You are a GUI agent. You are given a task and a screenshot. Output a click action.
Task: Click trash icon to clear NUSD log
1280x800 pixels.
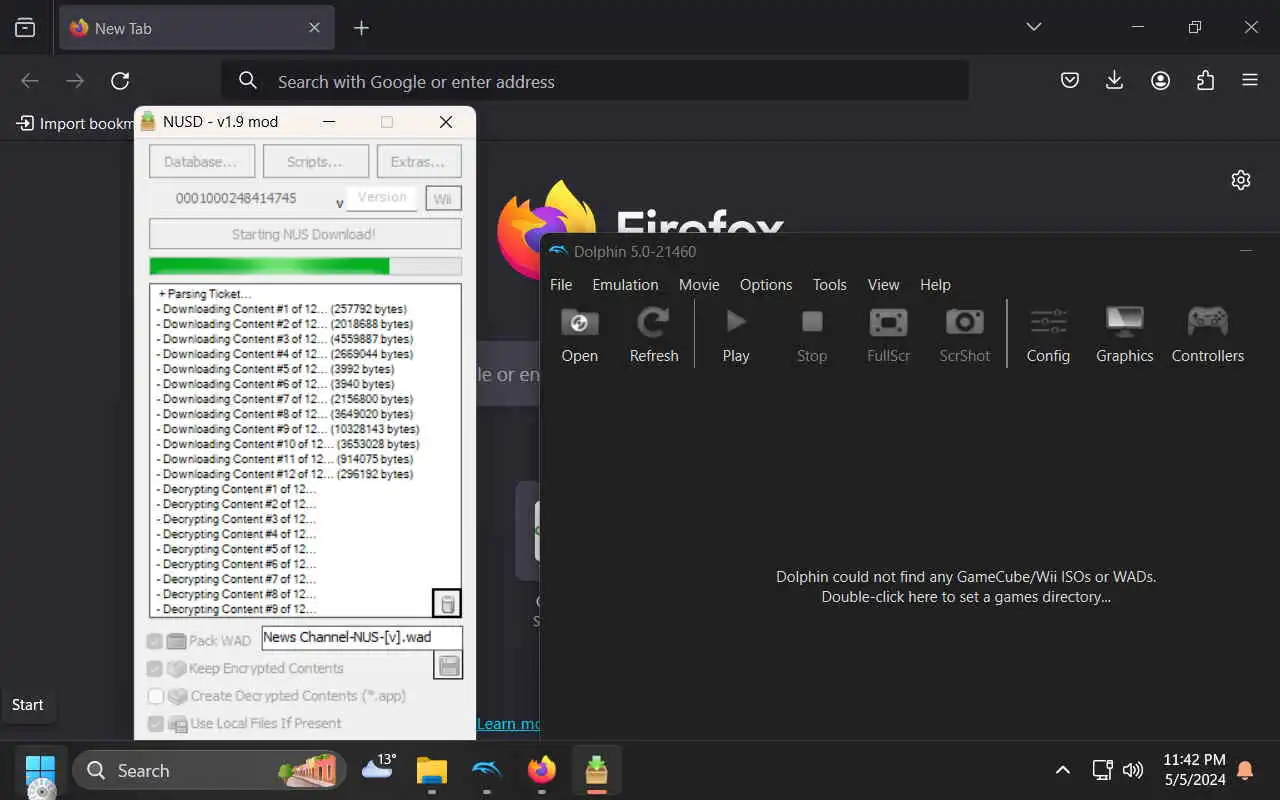(x=447, y=604)
